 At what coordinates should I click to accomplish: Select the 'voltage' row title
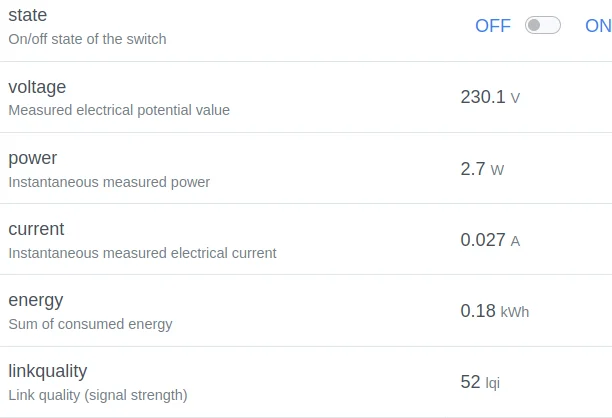click(x=37, y=87)
